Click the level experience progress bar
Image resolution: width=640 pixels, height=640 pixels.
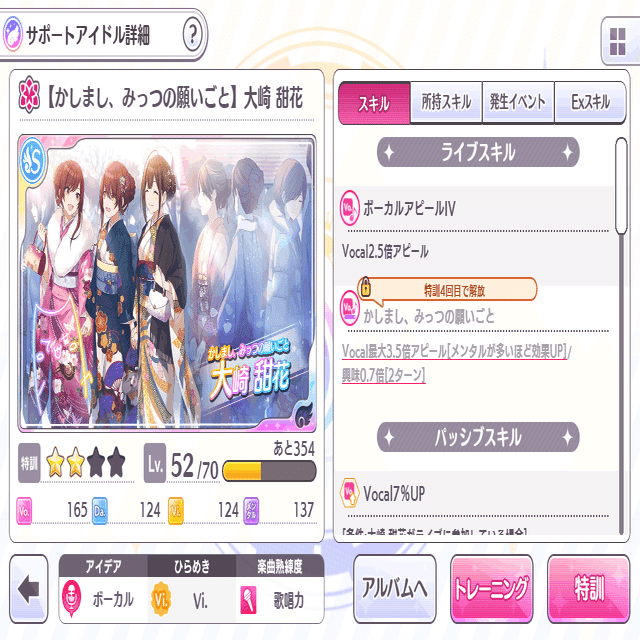click(x=269, y=471)
